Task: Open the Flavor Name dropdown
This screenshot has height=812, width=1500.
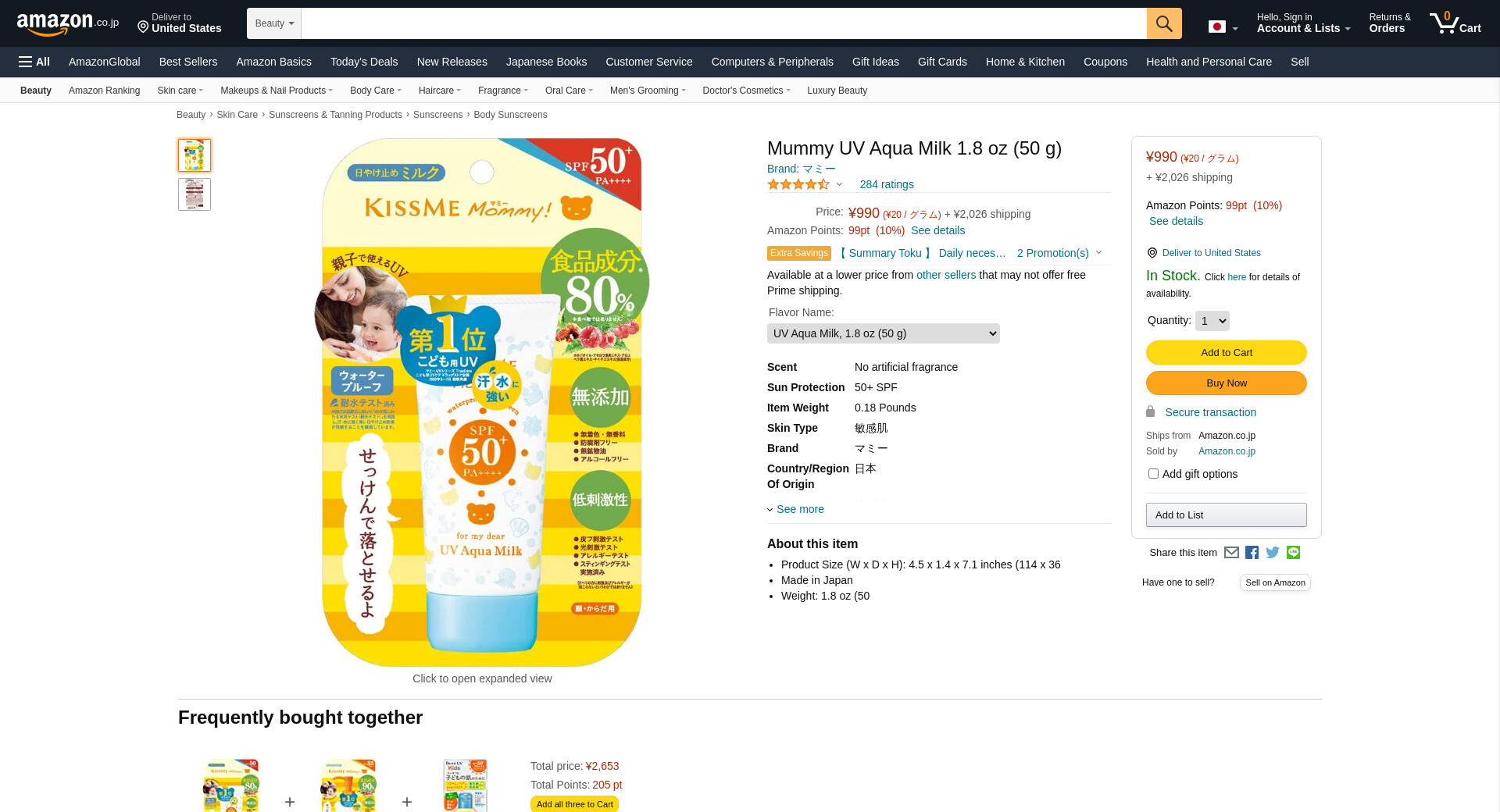Action: coord(883,333)
